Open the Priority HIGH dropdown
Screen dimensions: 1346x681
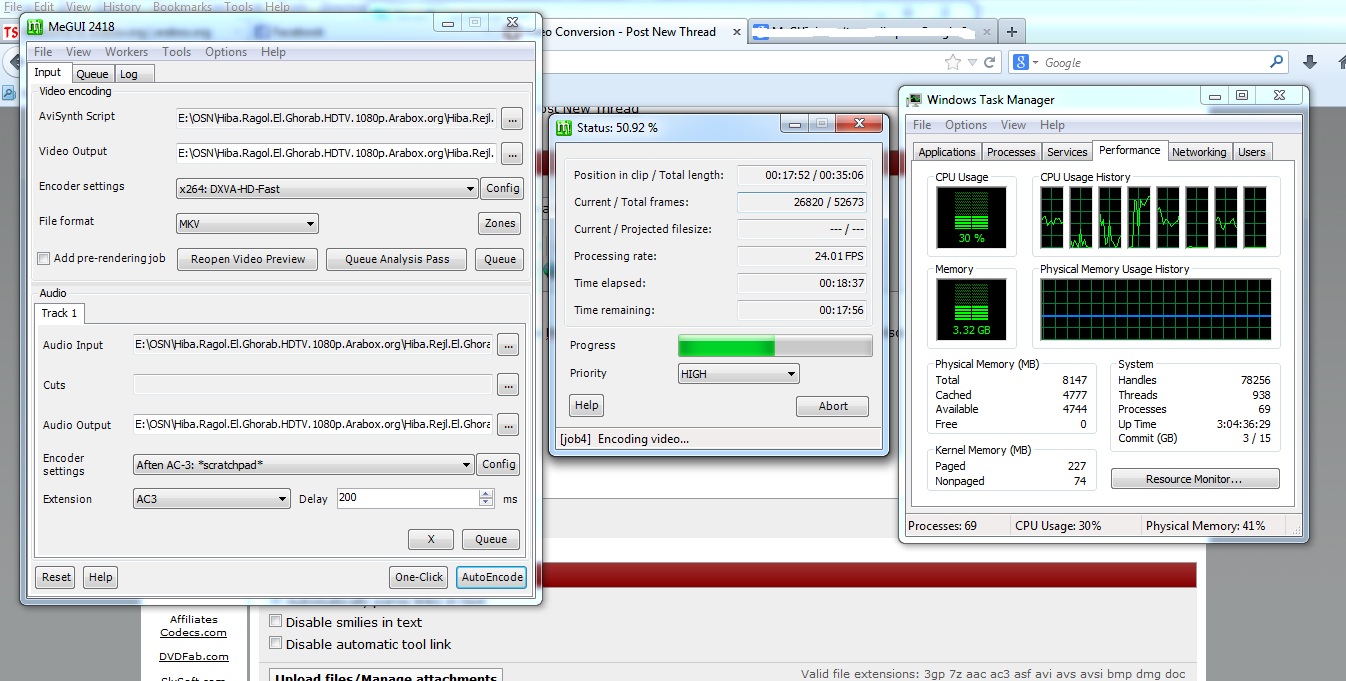[x=739, y=374]
